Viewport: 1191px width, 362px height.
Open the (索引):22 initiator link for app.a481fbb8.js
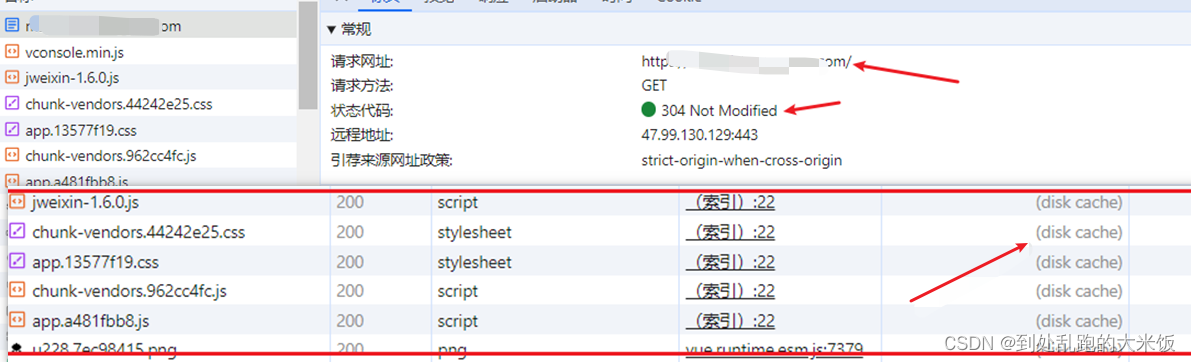coord(730,322)
